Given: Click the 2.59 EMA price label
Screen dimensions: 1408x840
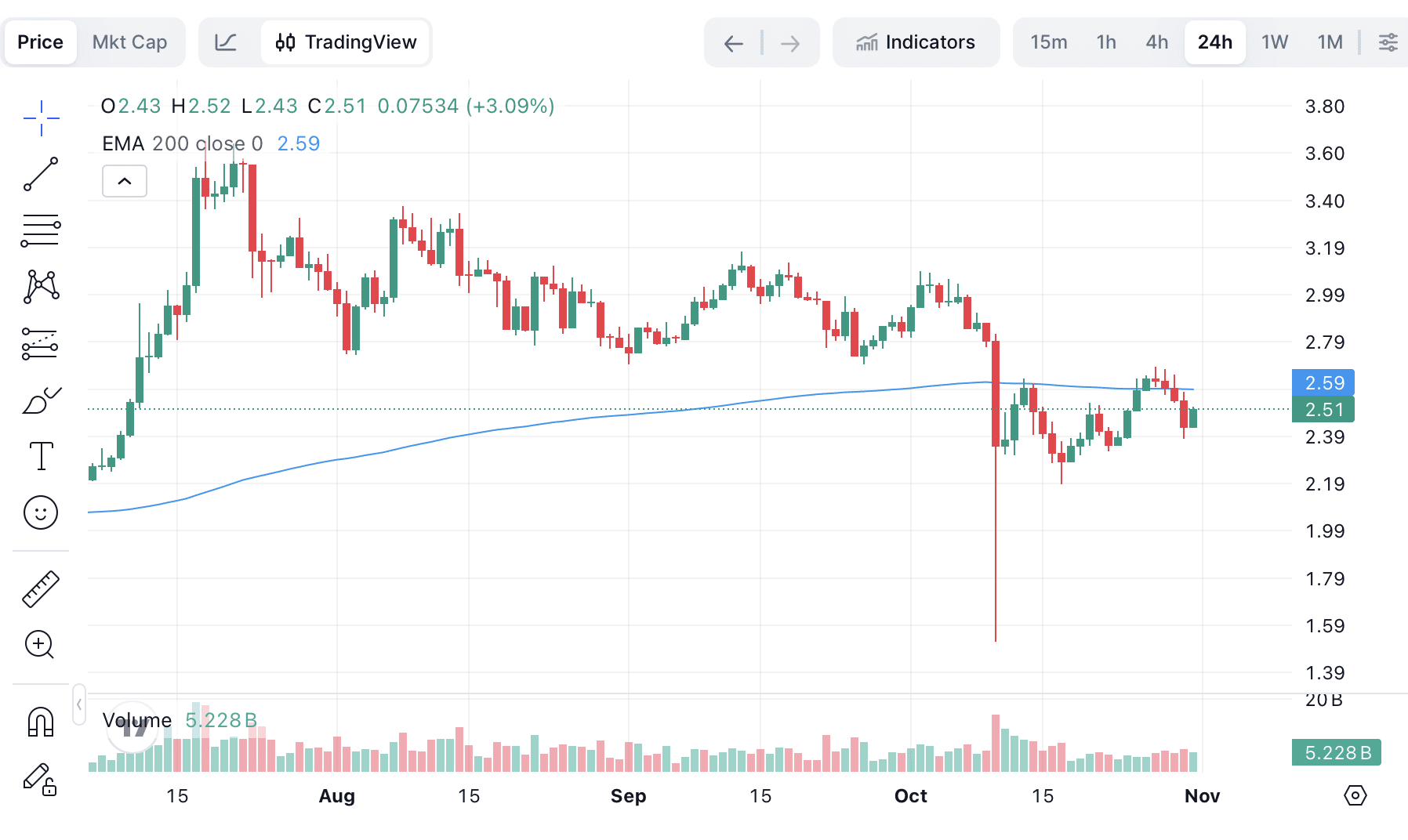Looking at the screenshot, I should coord(1323,383).
